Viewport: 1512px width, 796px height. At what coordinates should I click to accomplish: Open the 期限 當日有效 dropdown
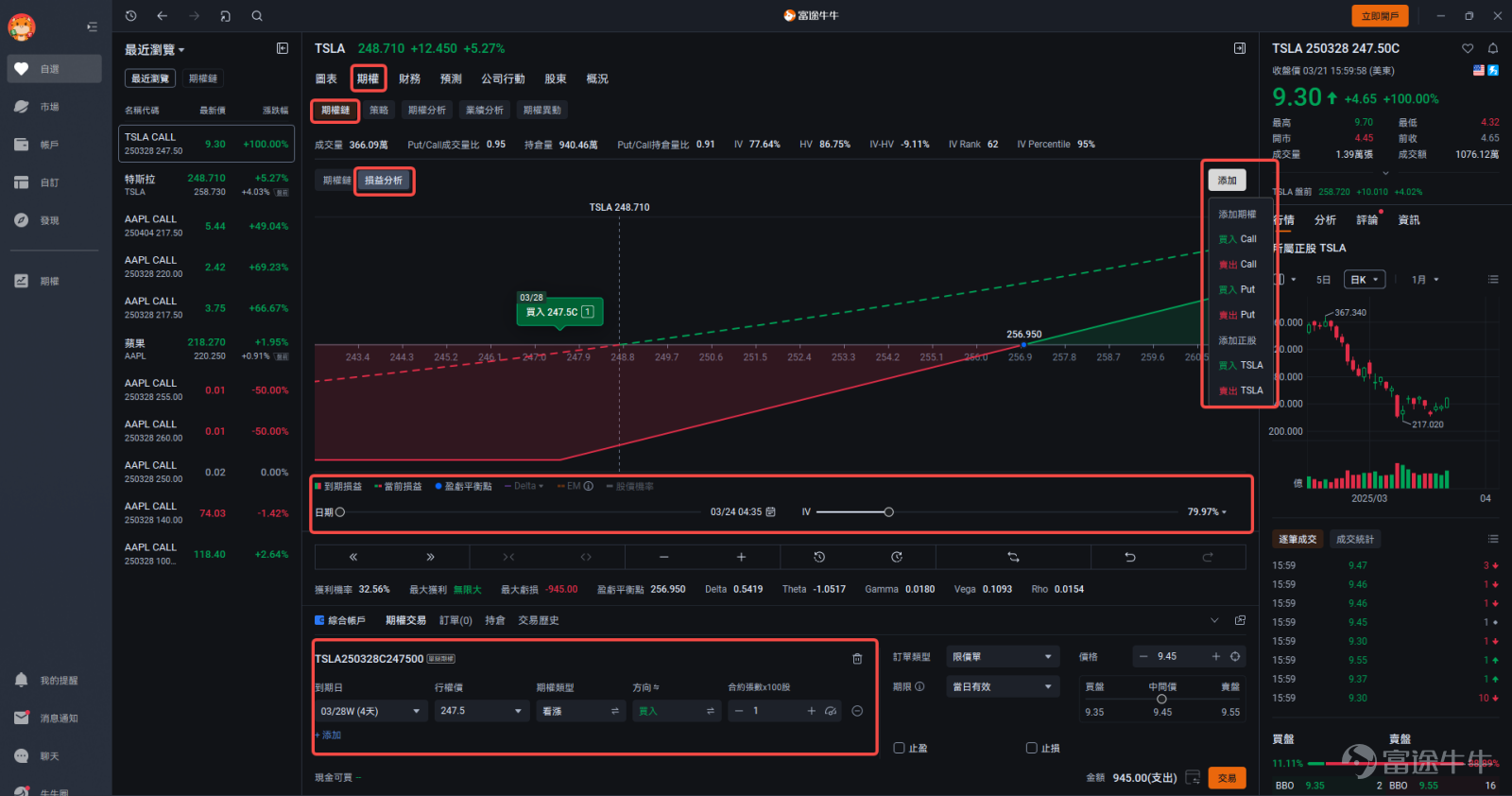click(x=1002, y=687)
